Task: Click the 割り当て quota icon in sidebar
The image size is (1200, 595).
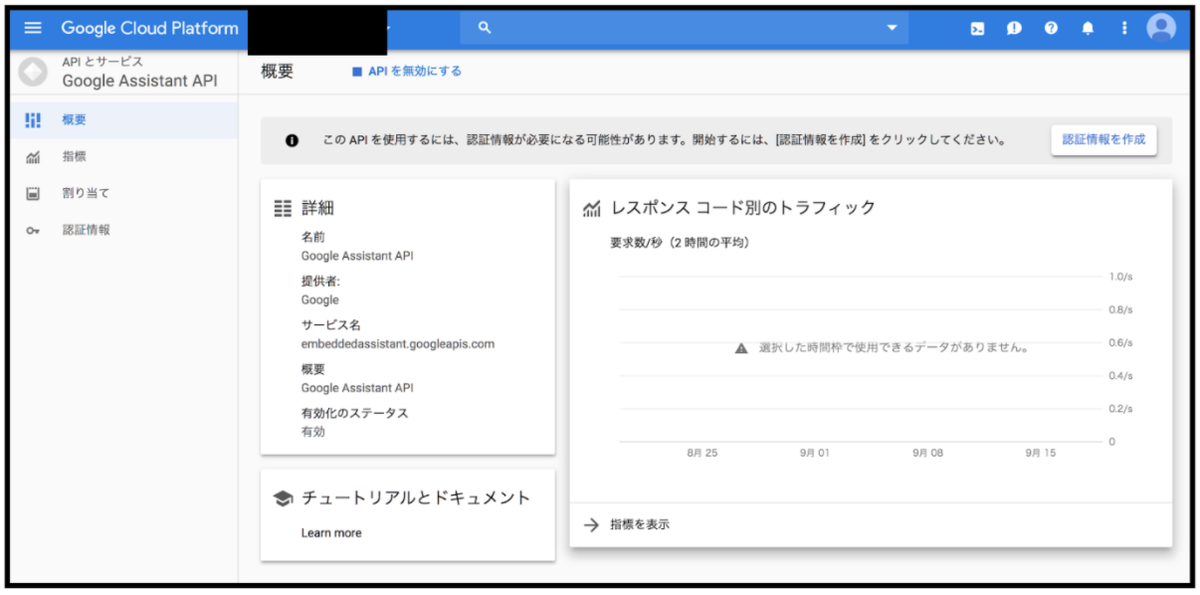Action: (x=33, y=193)
